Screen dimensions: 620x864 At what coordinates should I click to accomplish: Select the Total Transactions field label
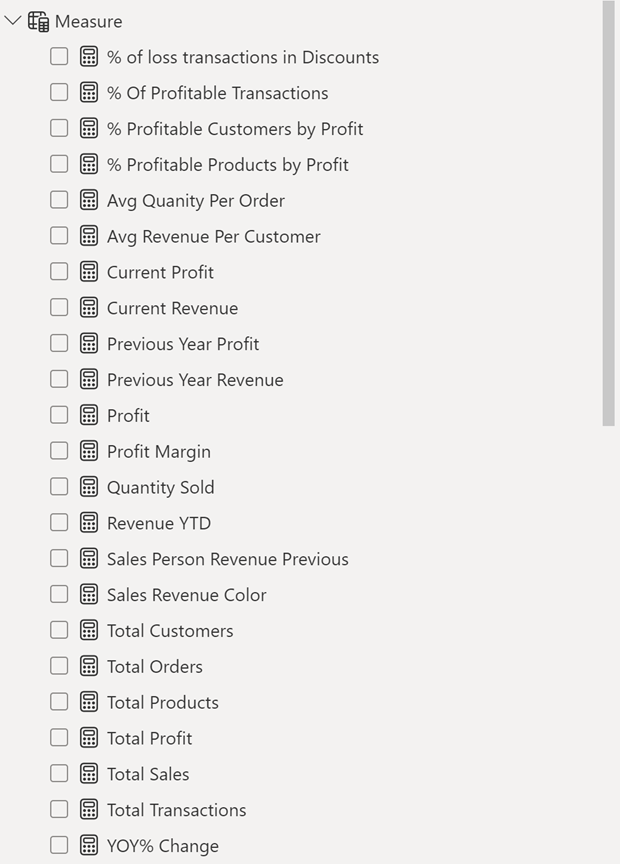[176, 810]
